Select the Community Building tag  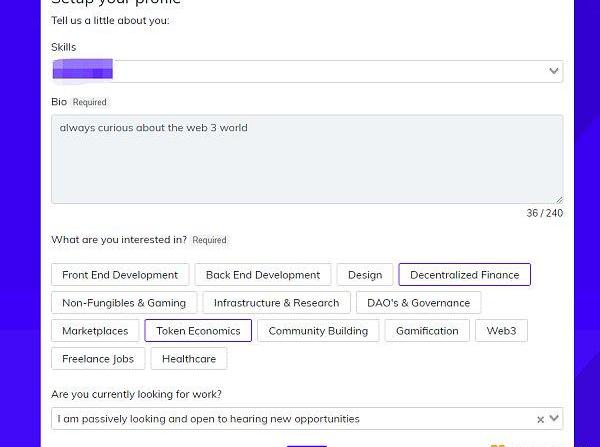coord(318,331)
